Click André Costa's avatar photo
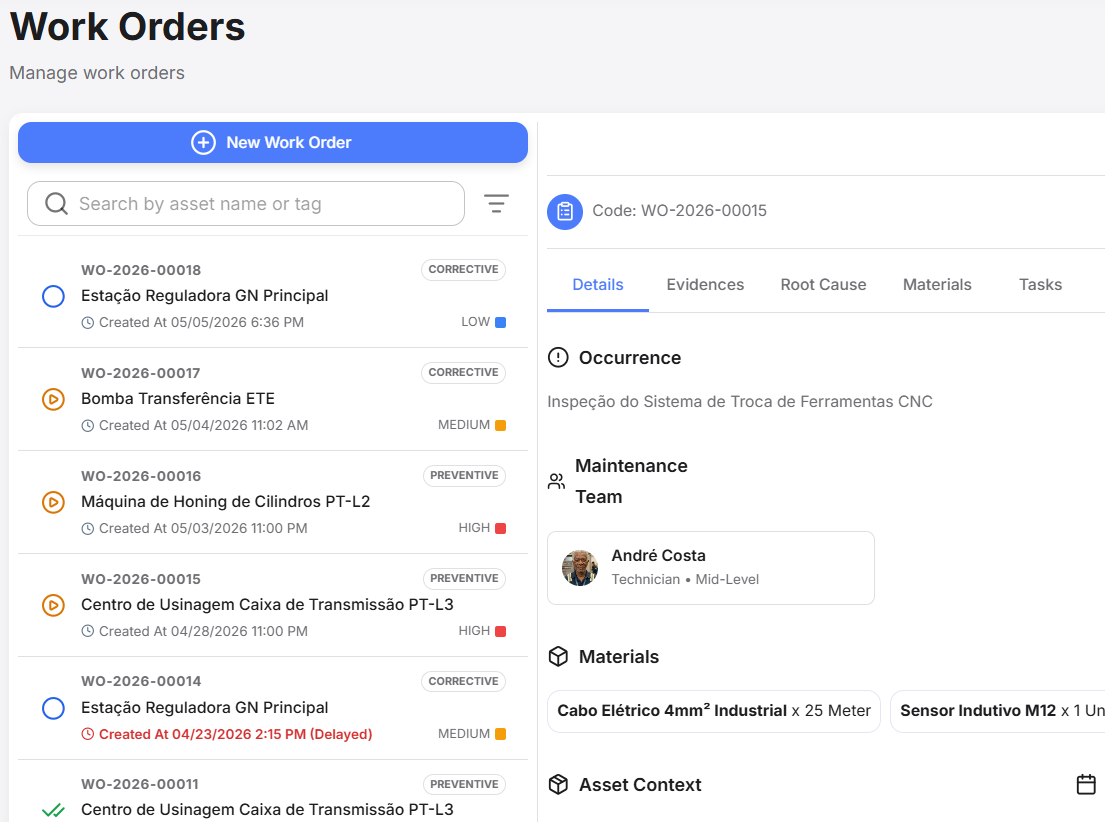 coord(580,568)
